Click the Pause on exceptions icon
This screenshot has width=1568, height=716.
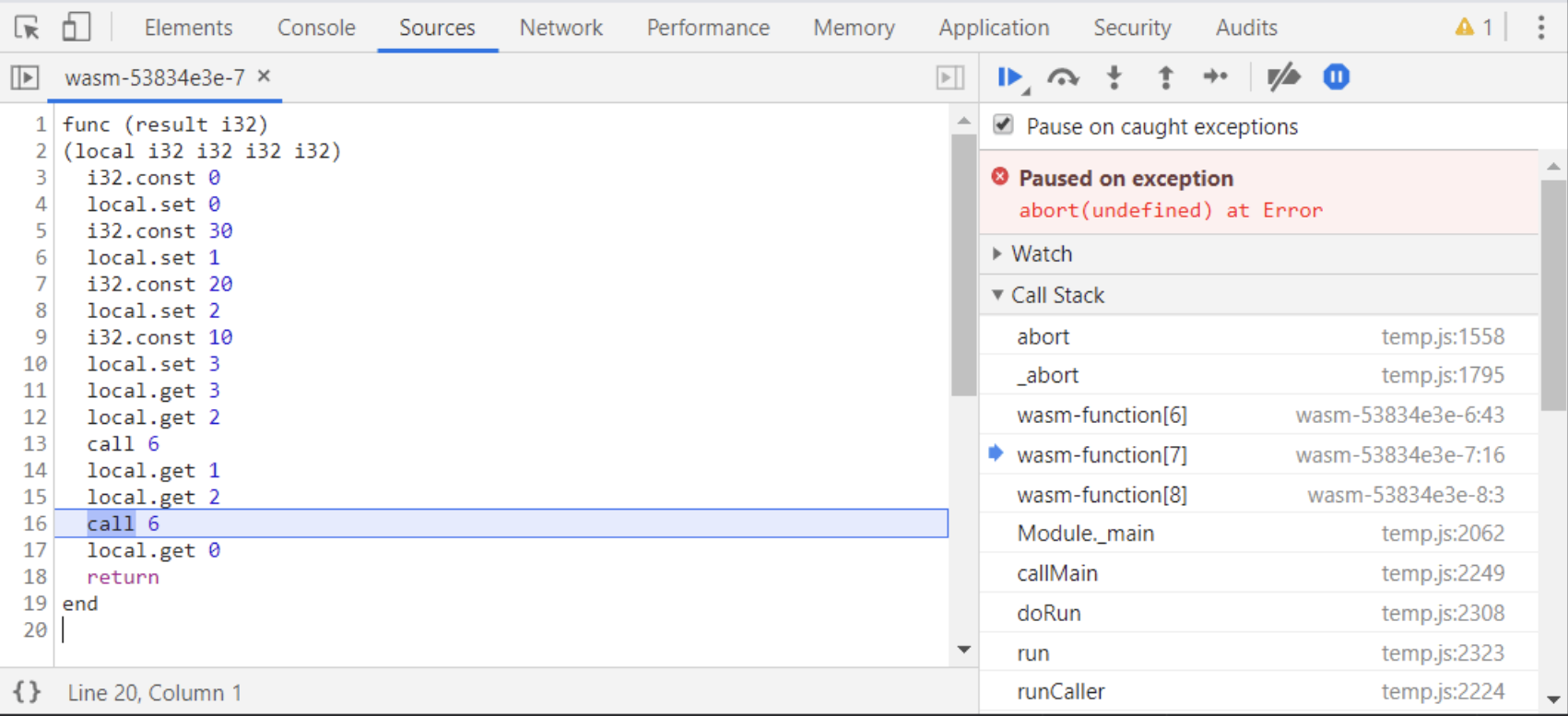click(x=1336, y=77)
